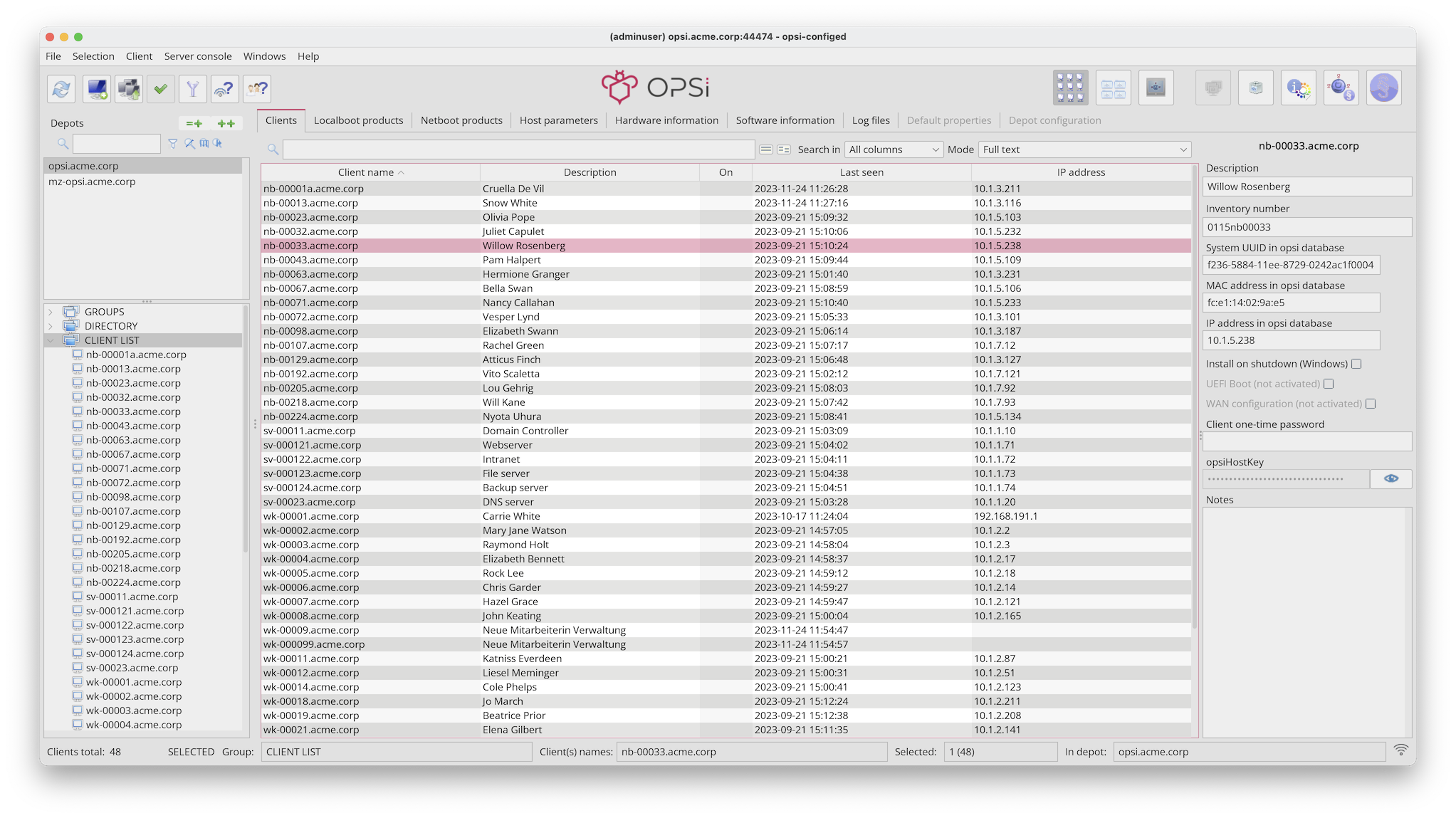Click the greyed stacked monitors group actions icon
This screenshot has width=1456, height=818.
(x=1213, y=88)
